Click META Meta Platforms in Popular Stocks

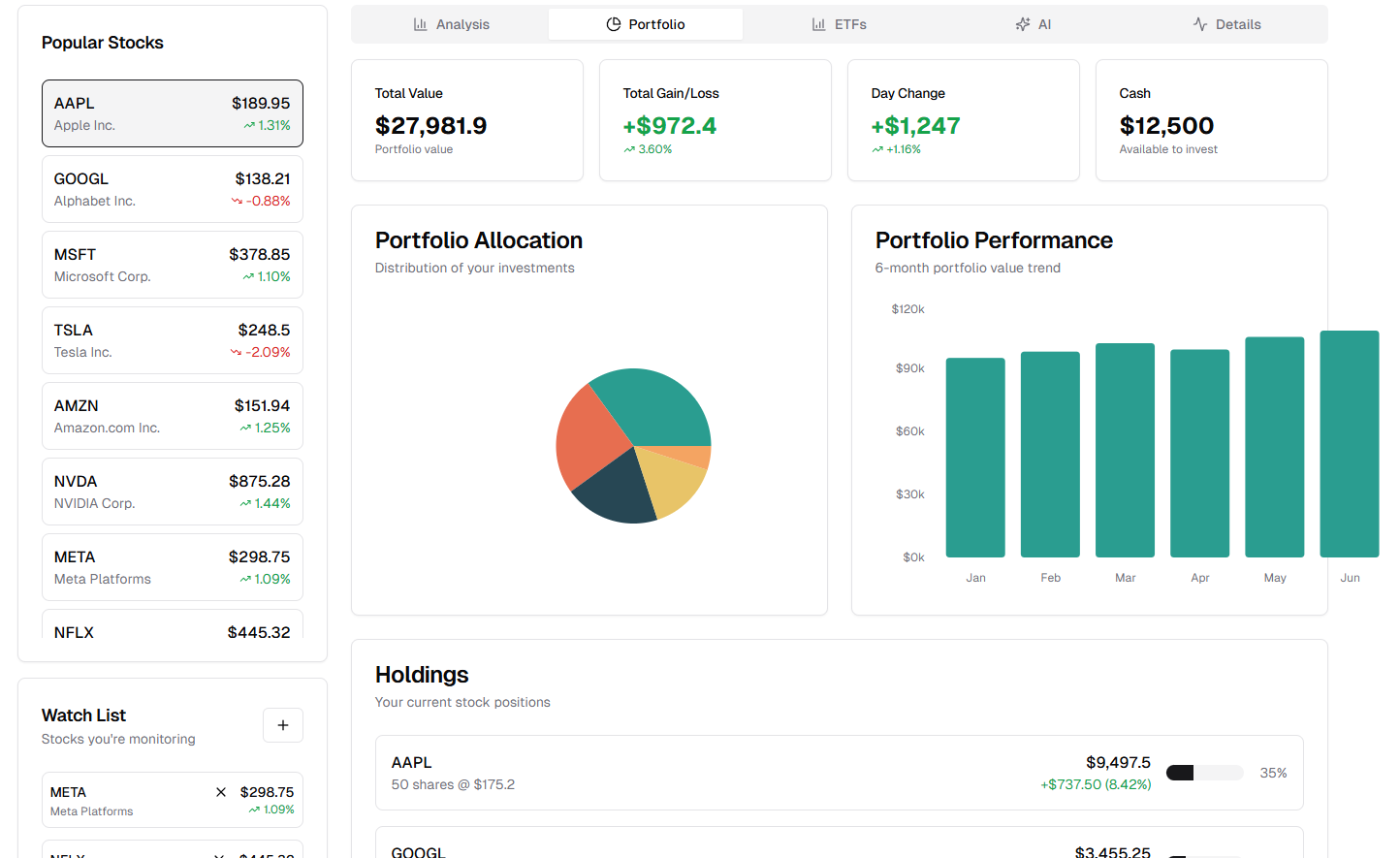click(173, 567)
